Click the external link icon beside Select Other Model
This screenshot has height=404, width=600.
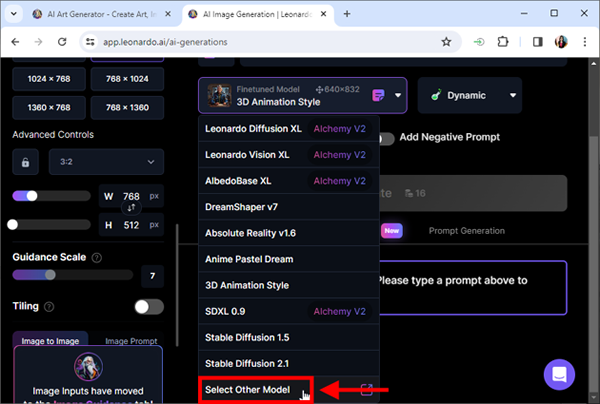(367, 390)
